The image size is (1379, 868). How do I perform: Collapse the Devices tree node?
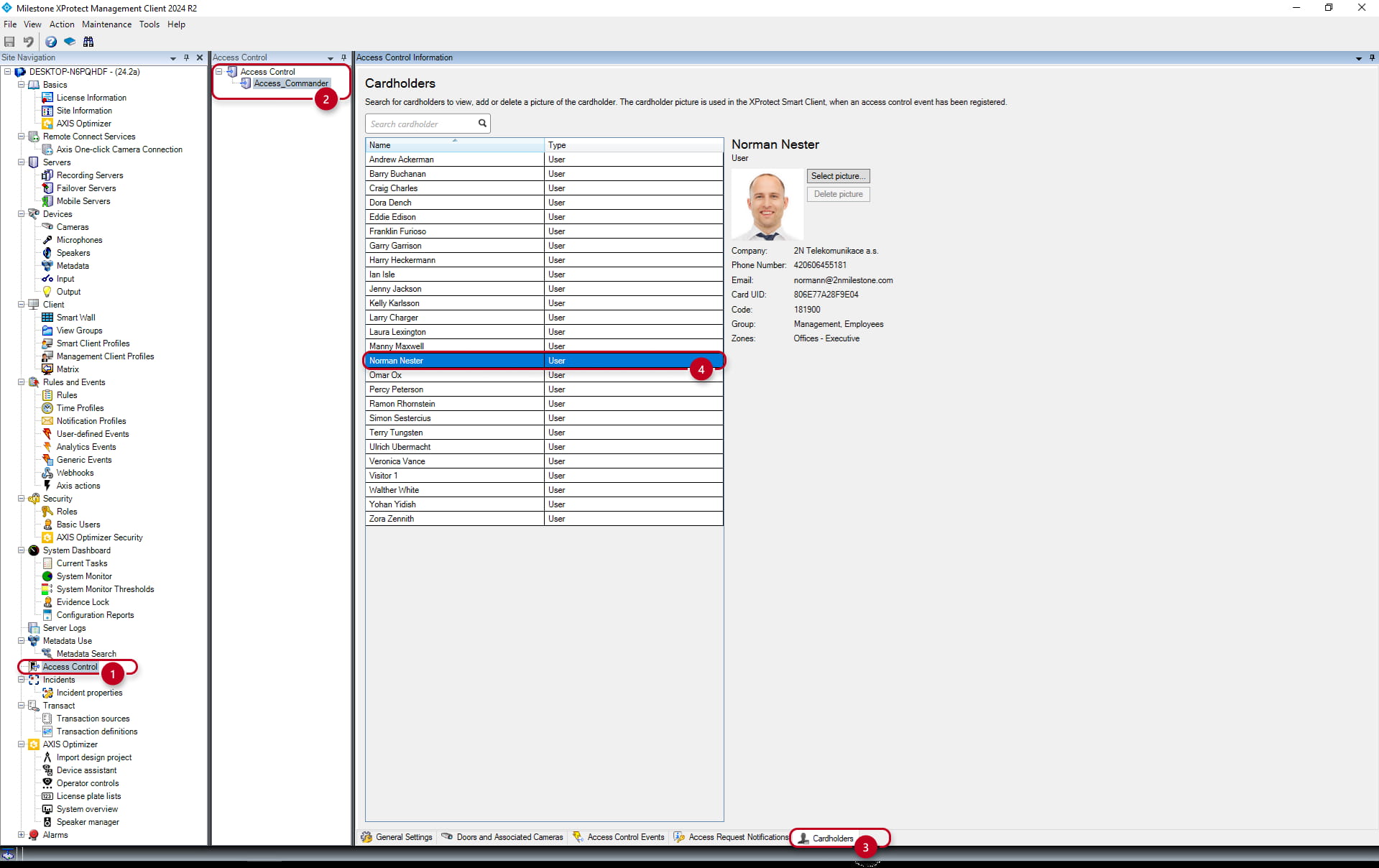21,214
